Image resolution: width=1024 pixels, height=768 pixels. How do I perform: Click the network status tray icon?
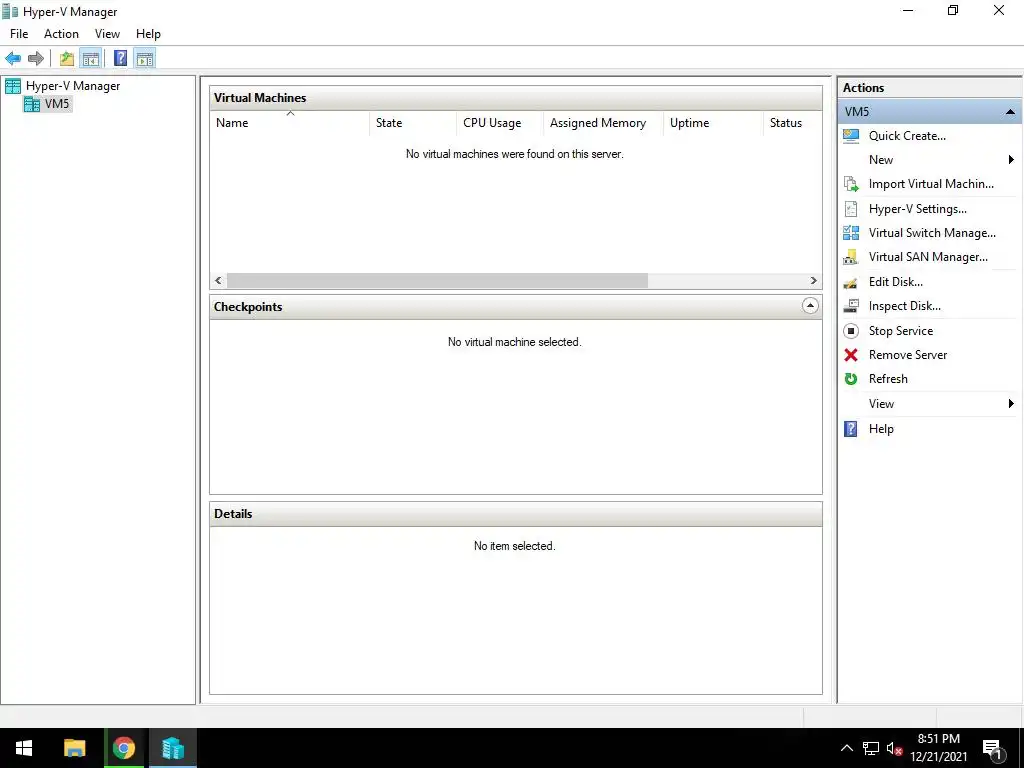point(871,748)
